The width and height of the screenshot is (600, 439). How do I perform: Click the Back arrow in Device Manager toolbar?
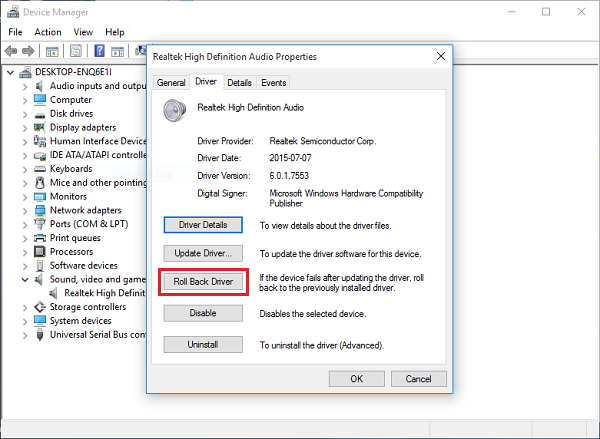click(x=11, y=51)
